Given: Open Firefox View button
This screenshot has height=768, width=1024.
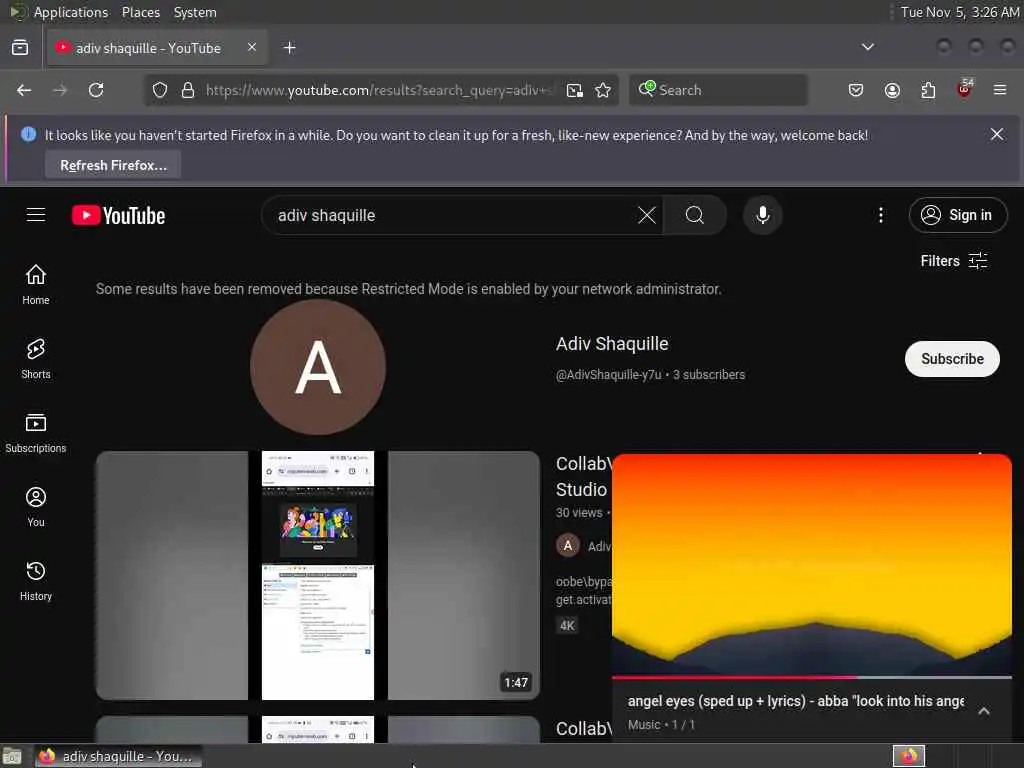Looking at the screenshot, I should pos(20,48).
